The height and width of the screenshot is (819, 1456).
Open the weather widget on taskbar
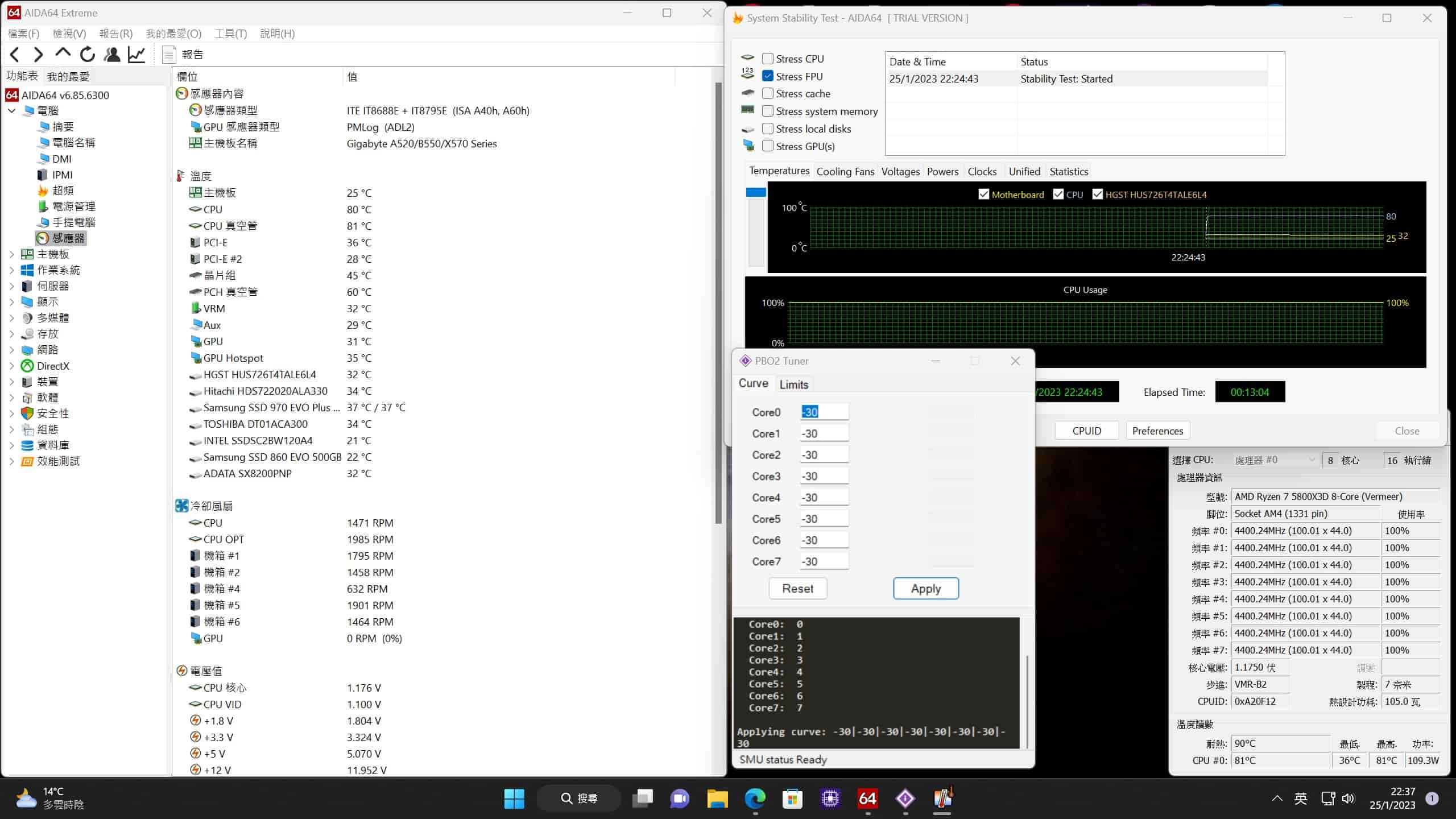click(x=49, y=799)
